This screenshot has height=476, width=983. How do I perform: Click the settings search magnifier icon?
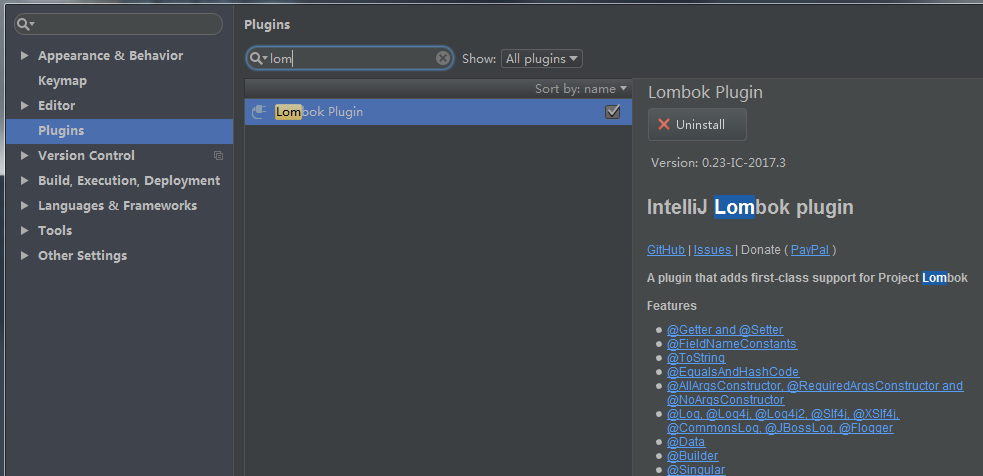tap(24, 24)
